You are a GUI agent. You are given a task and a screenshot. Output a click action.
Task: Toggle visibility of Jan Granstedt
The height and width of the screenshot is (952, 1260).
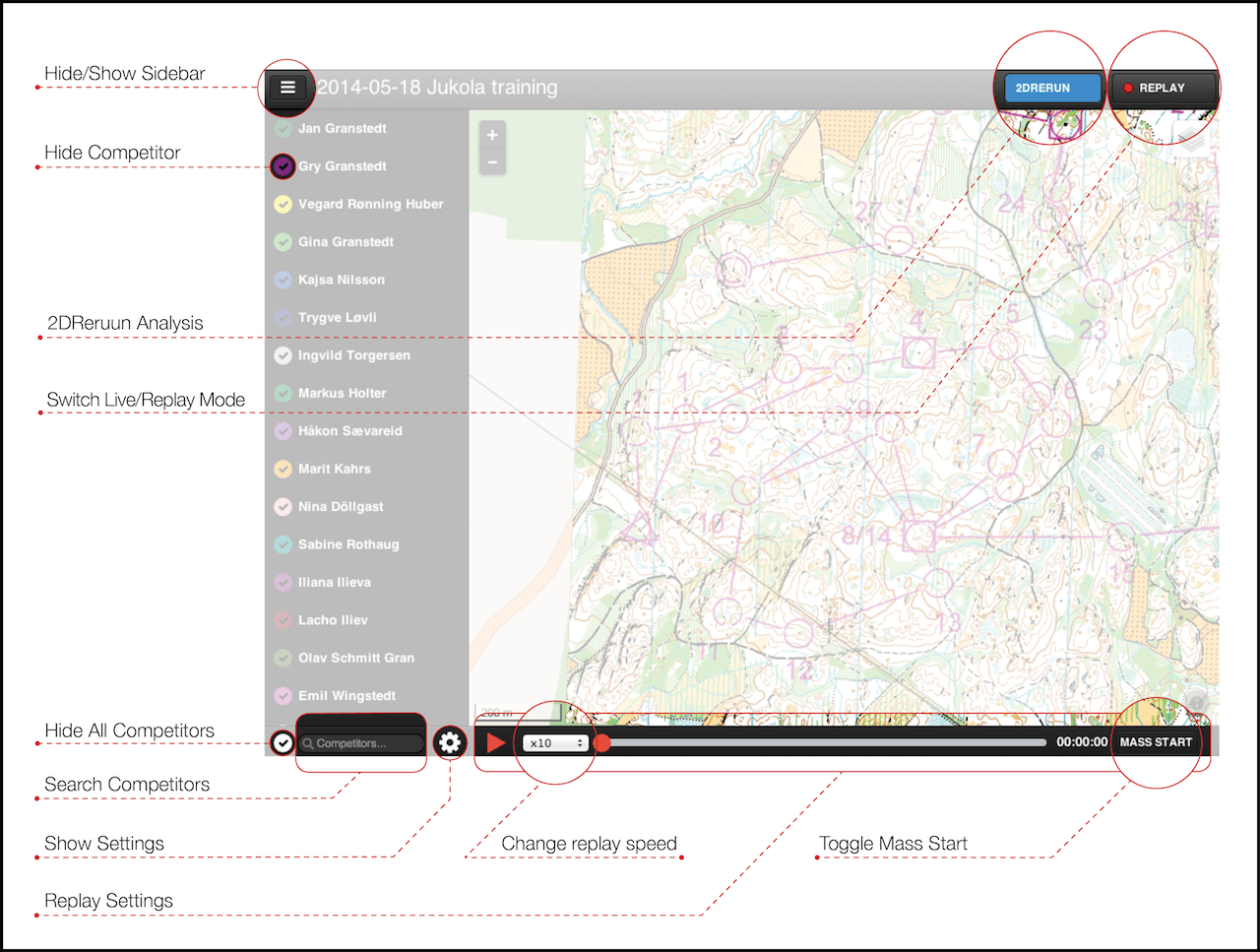[283, 128]
